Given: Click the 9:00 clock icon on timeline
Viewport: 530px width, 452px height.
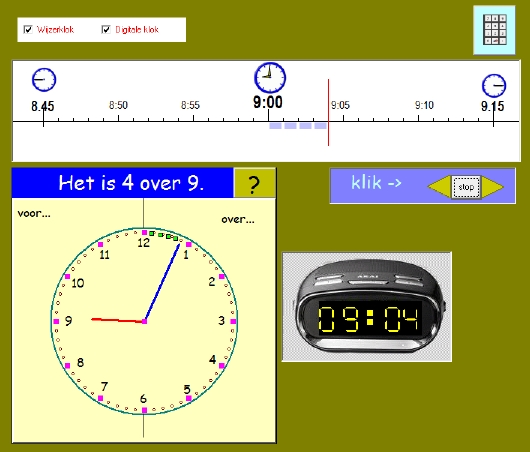Looking at the screenshot, I should (x=270, y=77).
